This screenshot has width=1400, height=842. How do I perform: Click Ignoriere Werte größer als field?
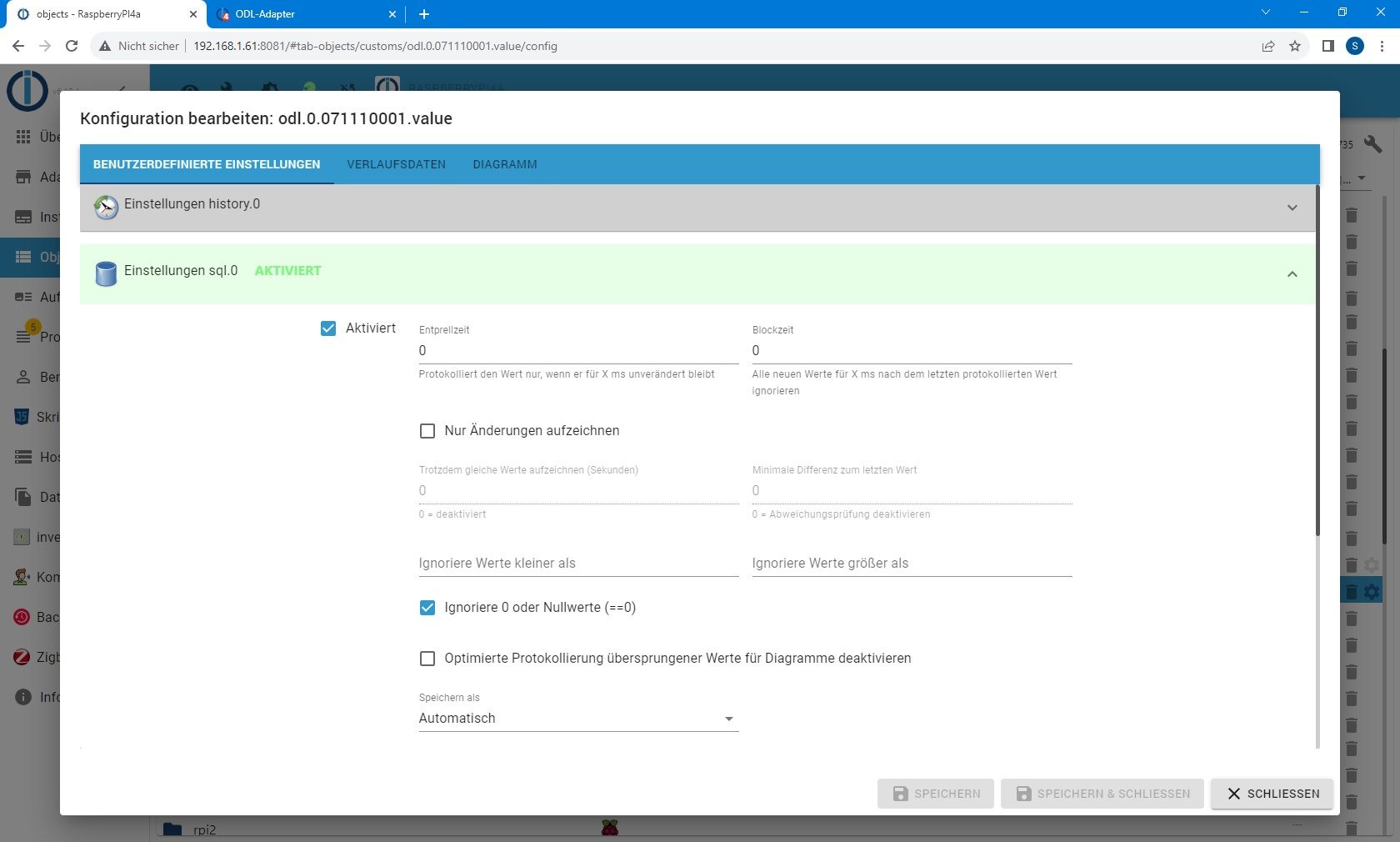(x=912, y=564)
